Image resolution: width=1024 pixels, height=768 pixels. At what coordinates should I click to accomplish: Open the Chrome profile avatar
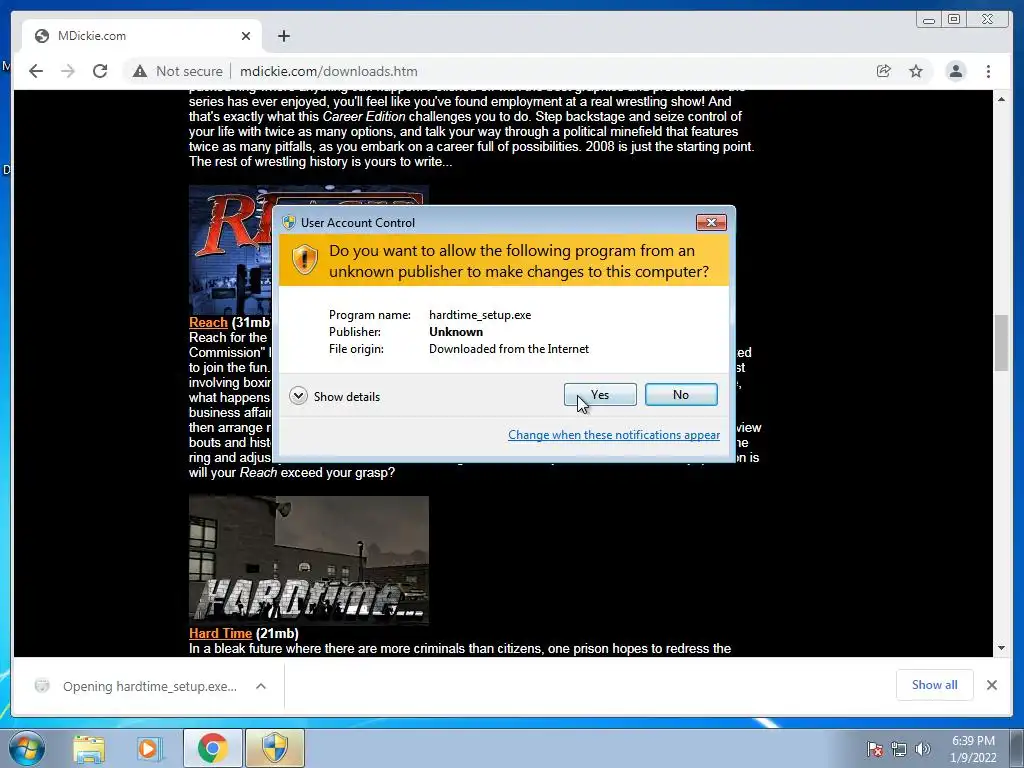[955, 71]
